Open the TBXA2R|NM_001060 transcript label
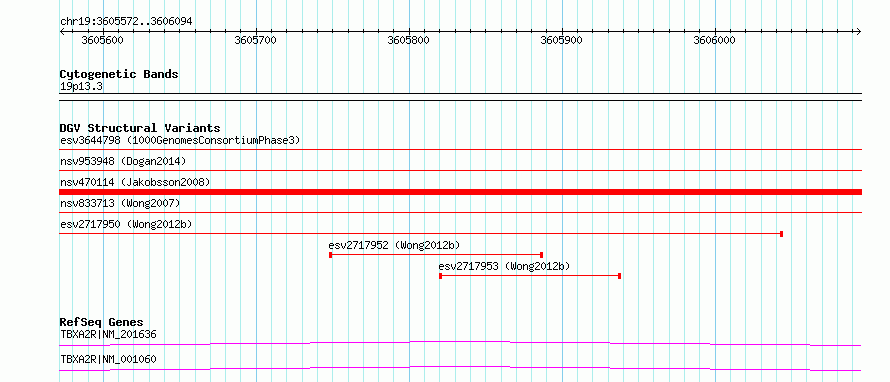 [108, 359]
